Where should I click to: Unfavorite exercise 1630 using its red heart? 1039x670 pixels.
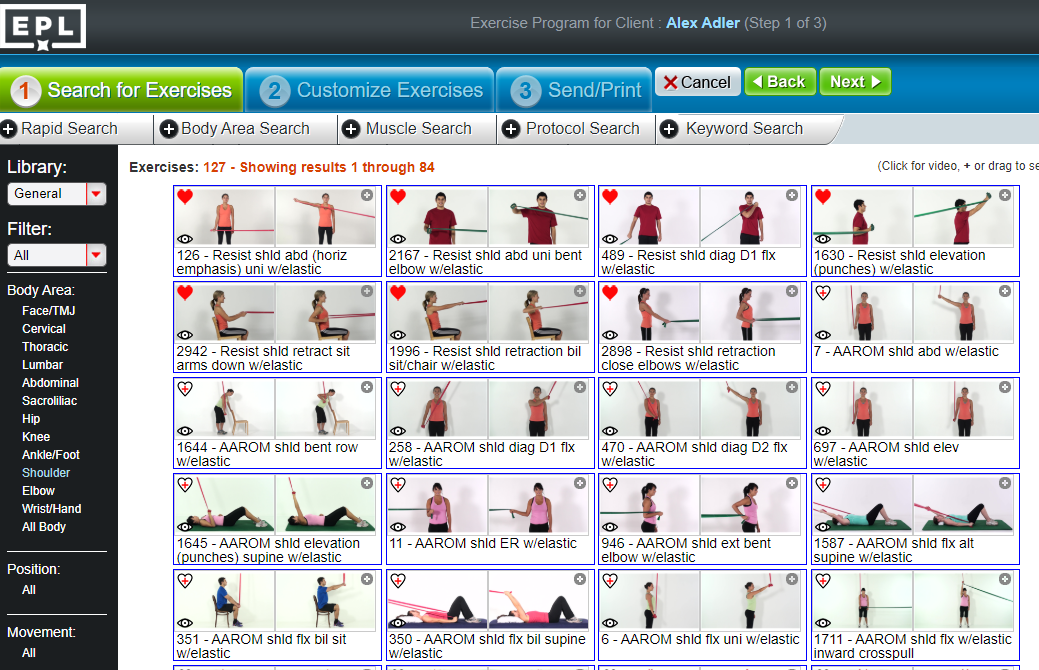point(823,196)
